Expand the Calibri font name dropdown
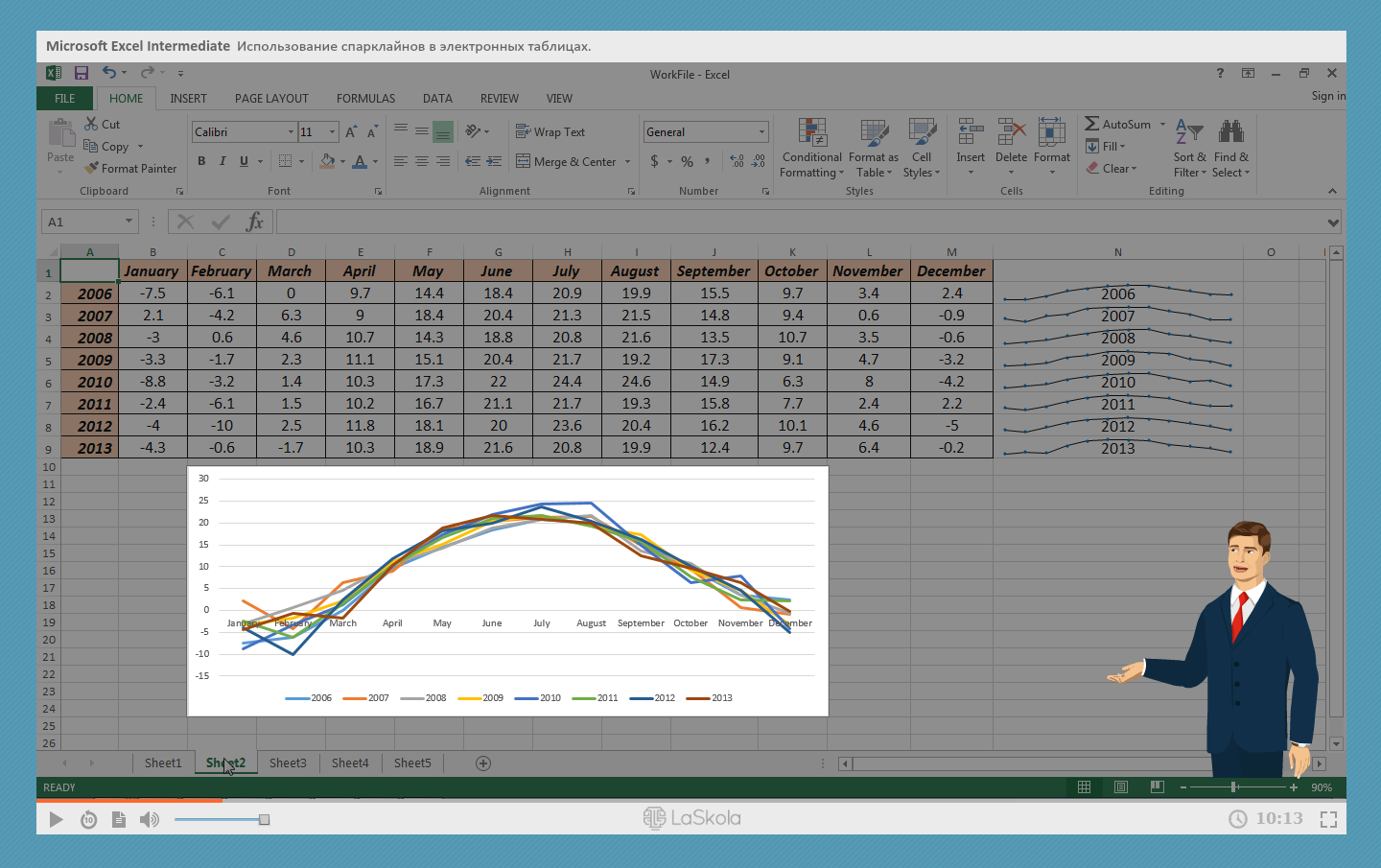Viewport: 1381px width, 868px height. [x=291, y=132]
